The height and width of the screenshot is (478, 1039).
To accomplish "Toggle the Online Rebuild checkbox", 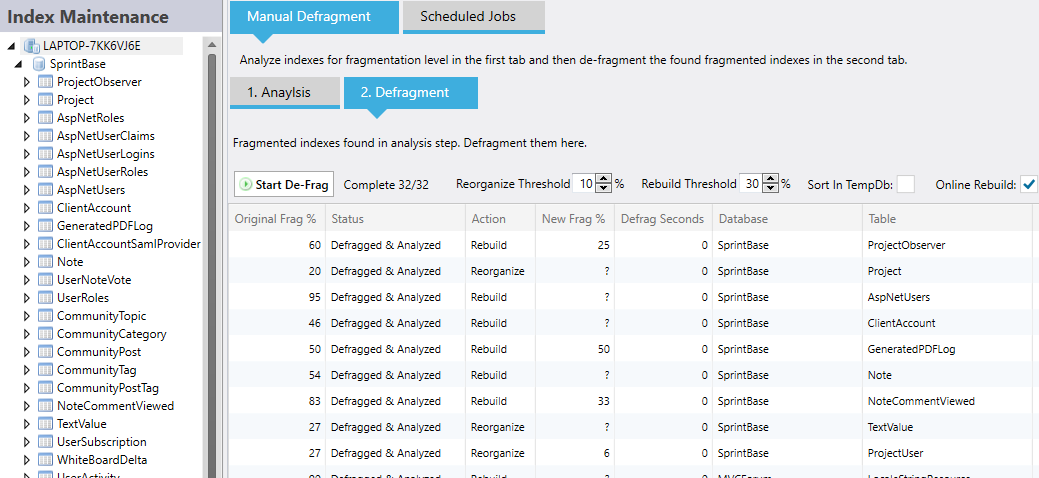I will [1028, 184].
